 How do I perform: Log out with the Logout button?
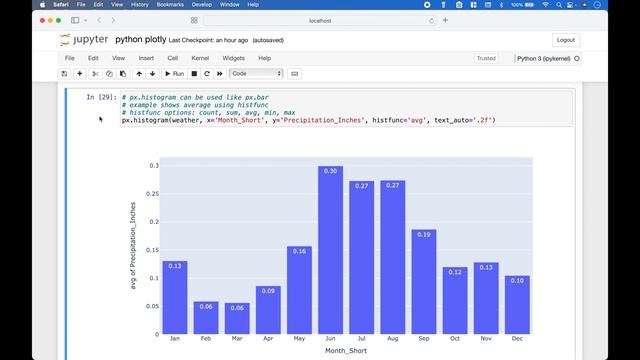(566, 40)
